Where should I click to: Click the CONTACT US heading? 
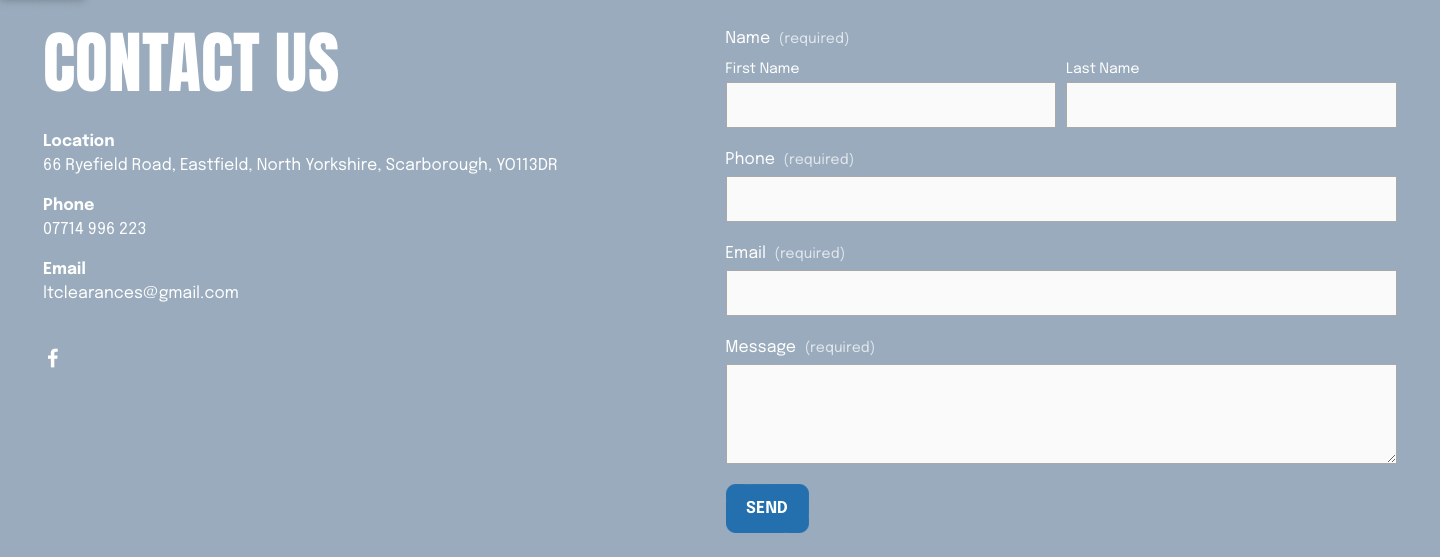pos(191,64)
